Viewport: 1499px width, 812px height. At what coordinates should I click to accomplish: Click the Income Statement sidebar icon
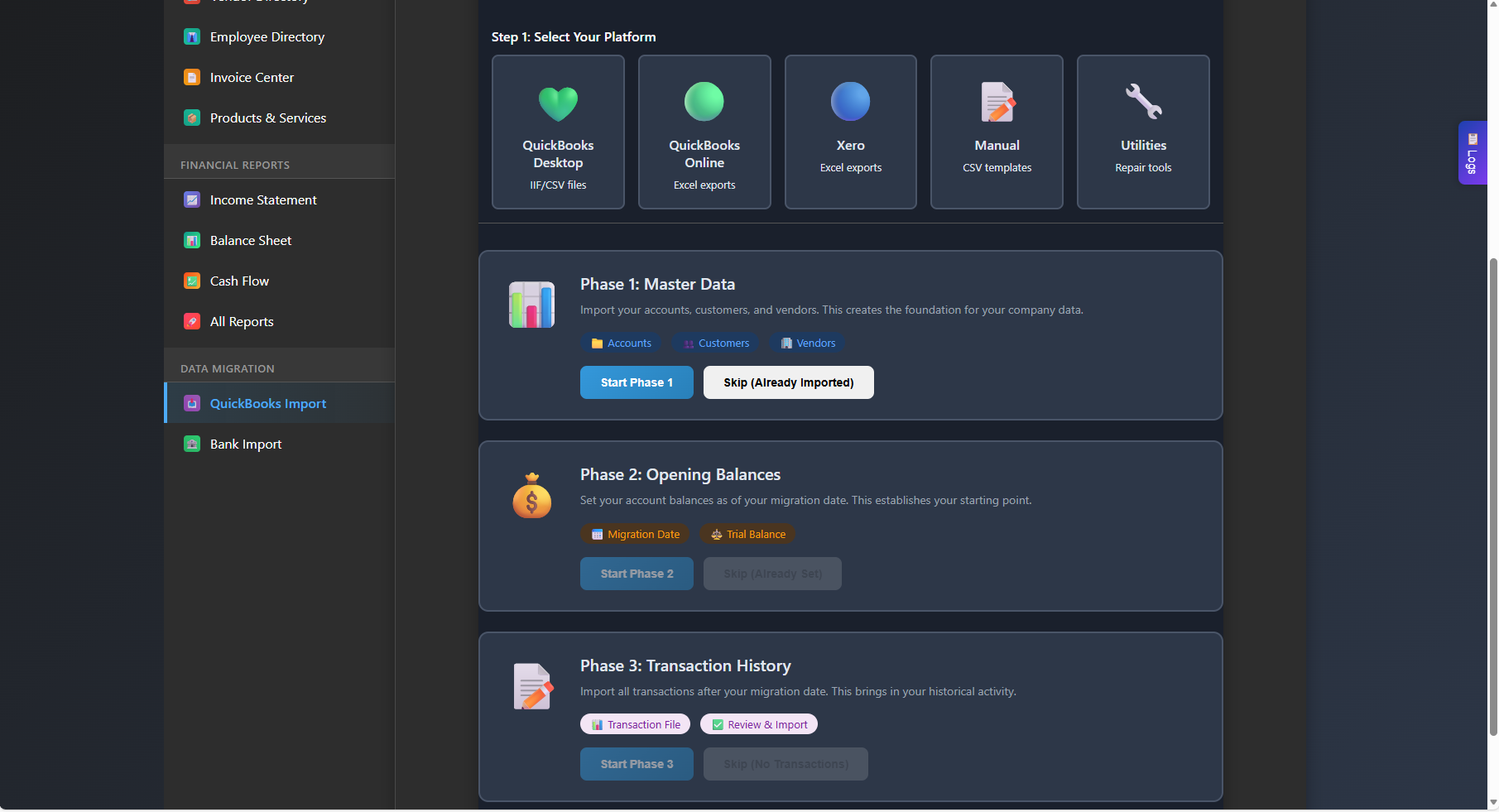point(192,199)
